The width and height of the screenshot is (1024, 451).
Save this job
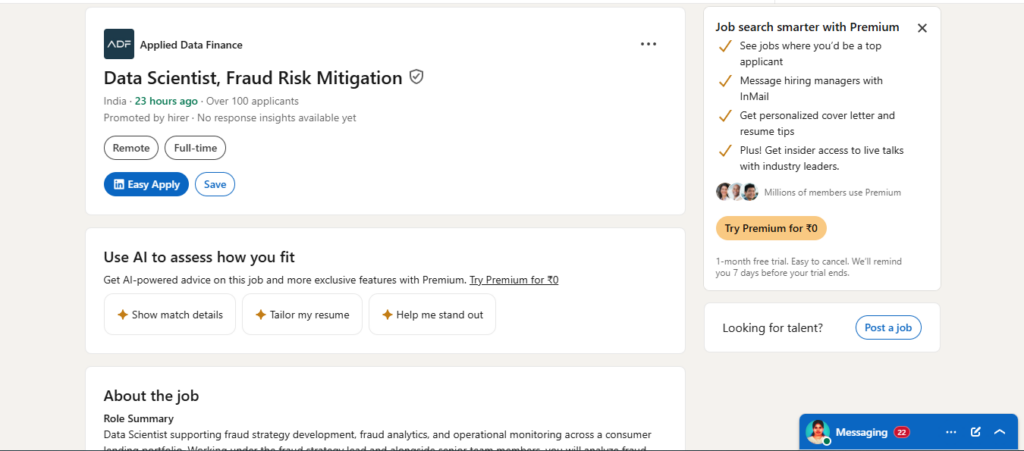click(215, 185)
